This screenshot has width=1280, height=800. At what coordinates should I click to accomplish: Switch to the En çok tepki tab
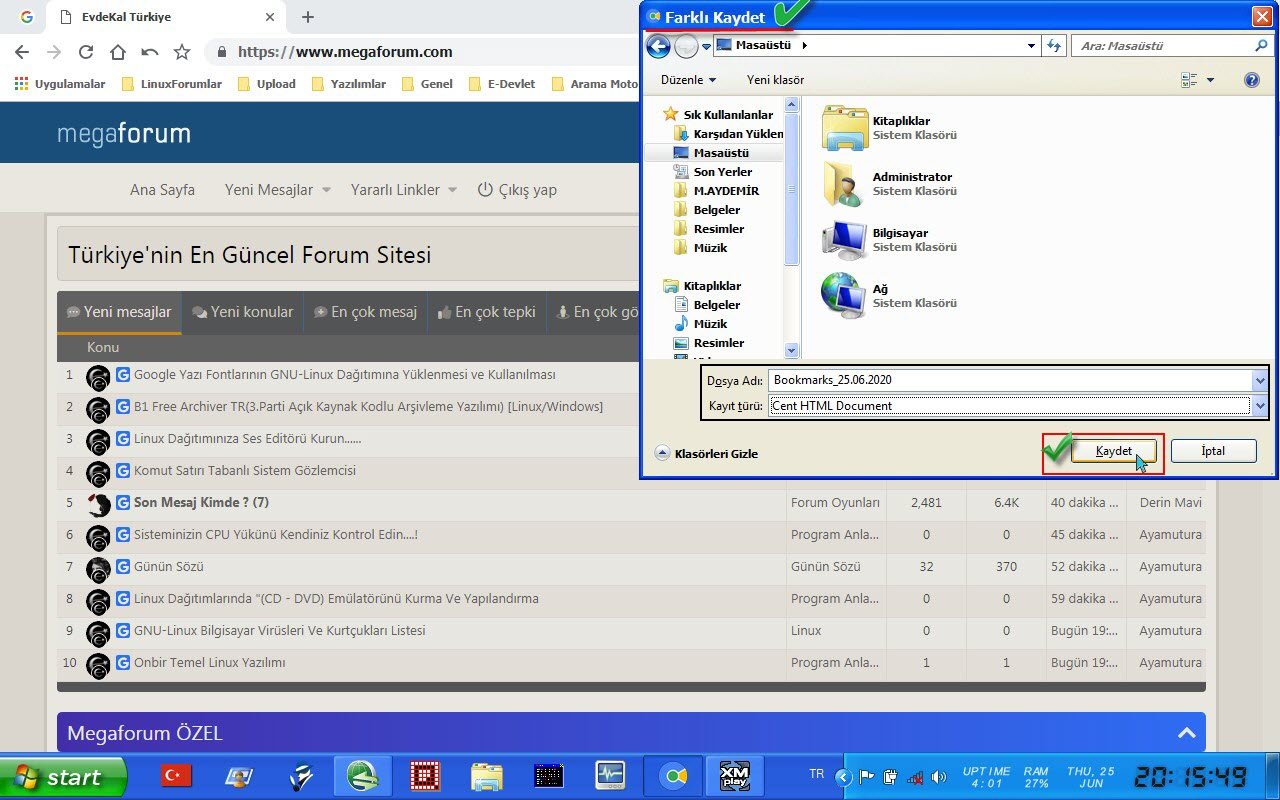[x=487, y=312]
